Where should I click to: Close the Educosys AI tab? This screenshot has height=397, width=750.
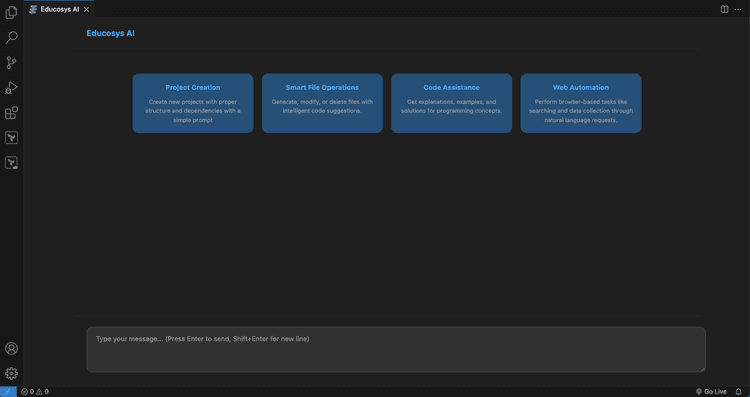point(86,10)
